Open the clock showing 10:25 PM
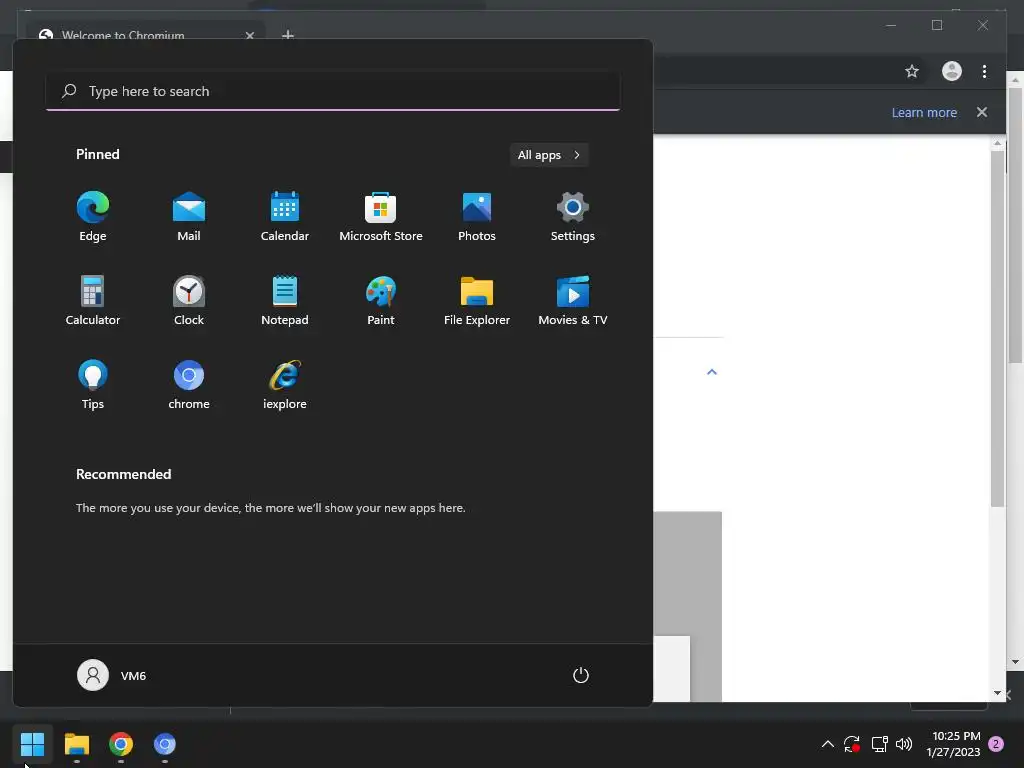 point(954,744)
